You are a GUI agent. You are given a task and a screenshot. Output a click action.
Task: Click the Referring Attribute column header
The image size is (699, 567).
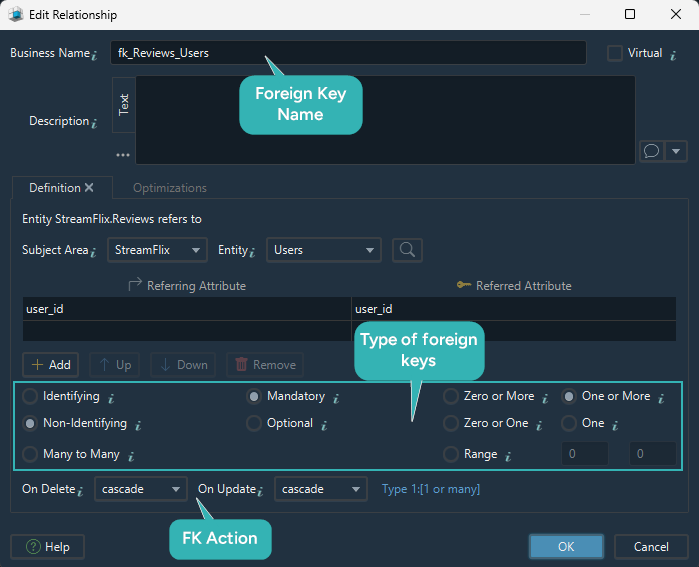(x=187, y=285)
